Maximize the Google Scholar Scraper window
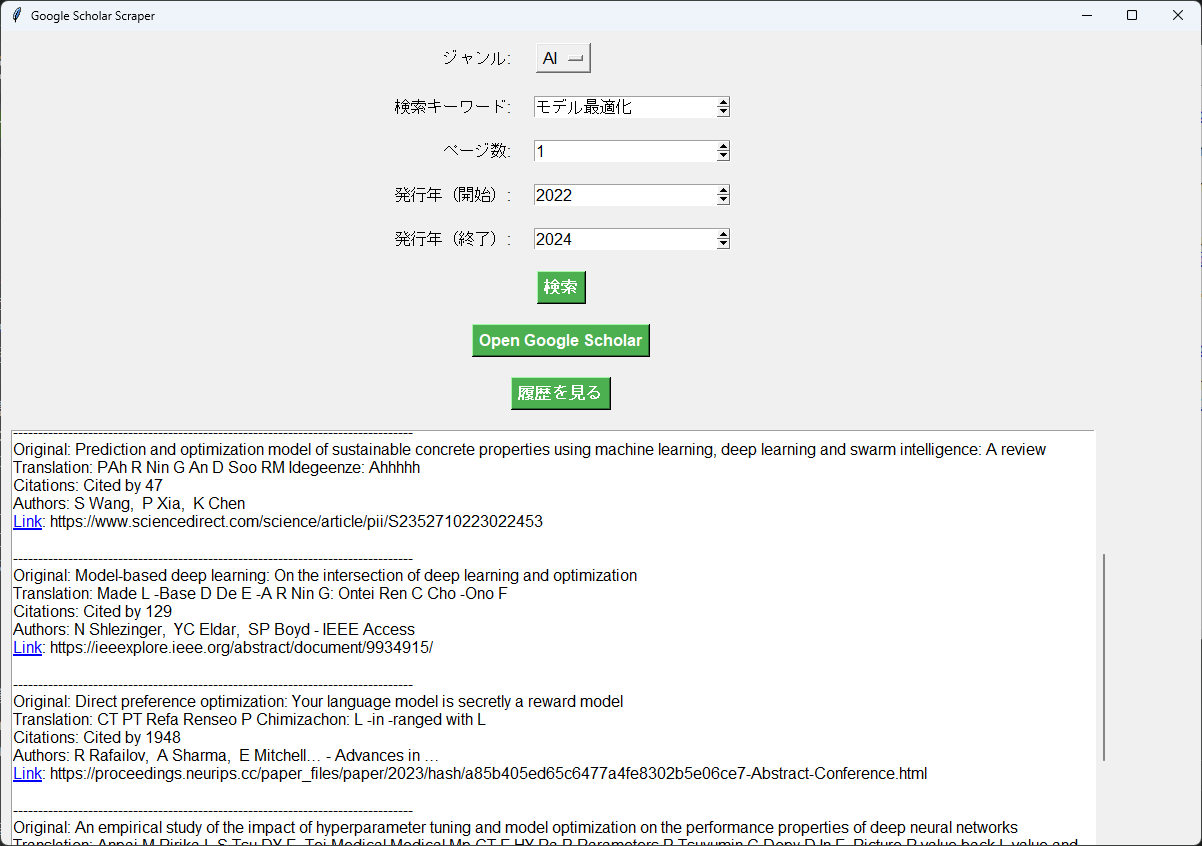The height and width of the screenshot is (846, 1202). coord(1132,15)
